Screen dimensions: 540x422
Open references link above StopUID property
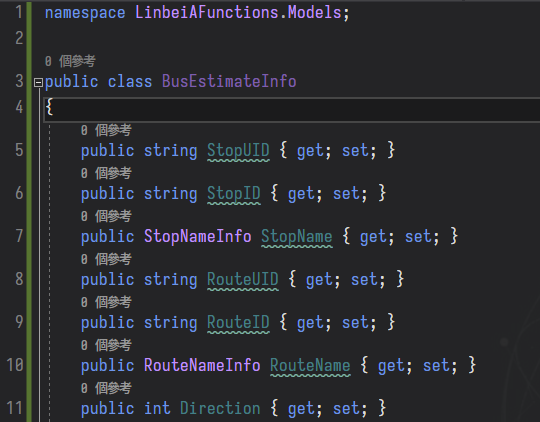click(x=106, y=130)
